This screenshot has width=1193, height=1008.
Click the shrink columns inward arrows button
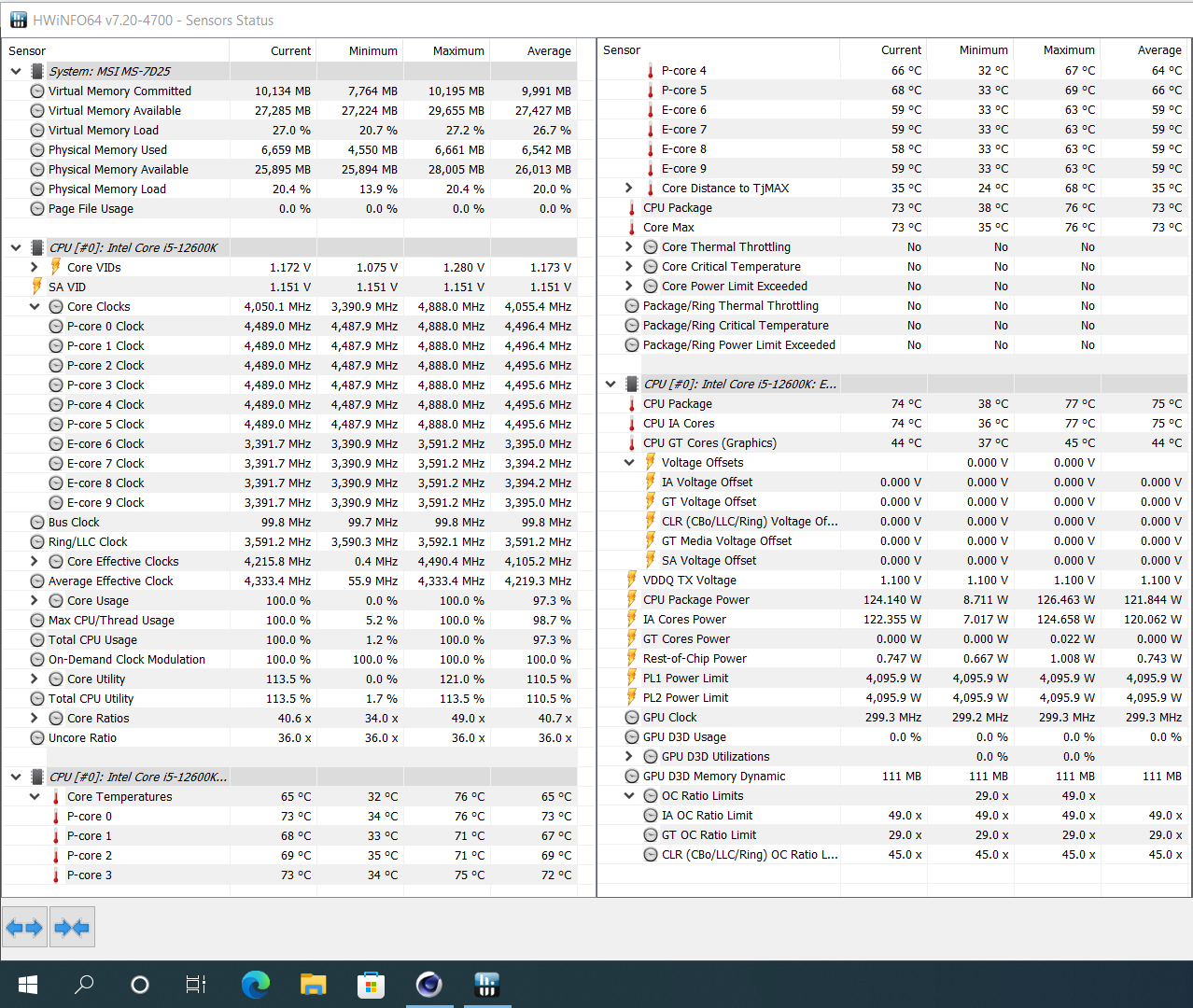point(72,928)
